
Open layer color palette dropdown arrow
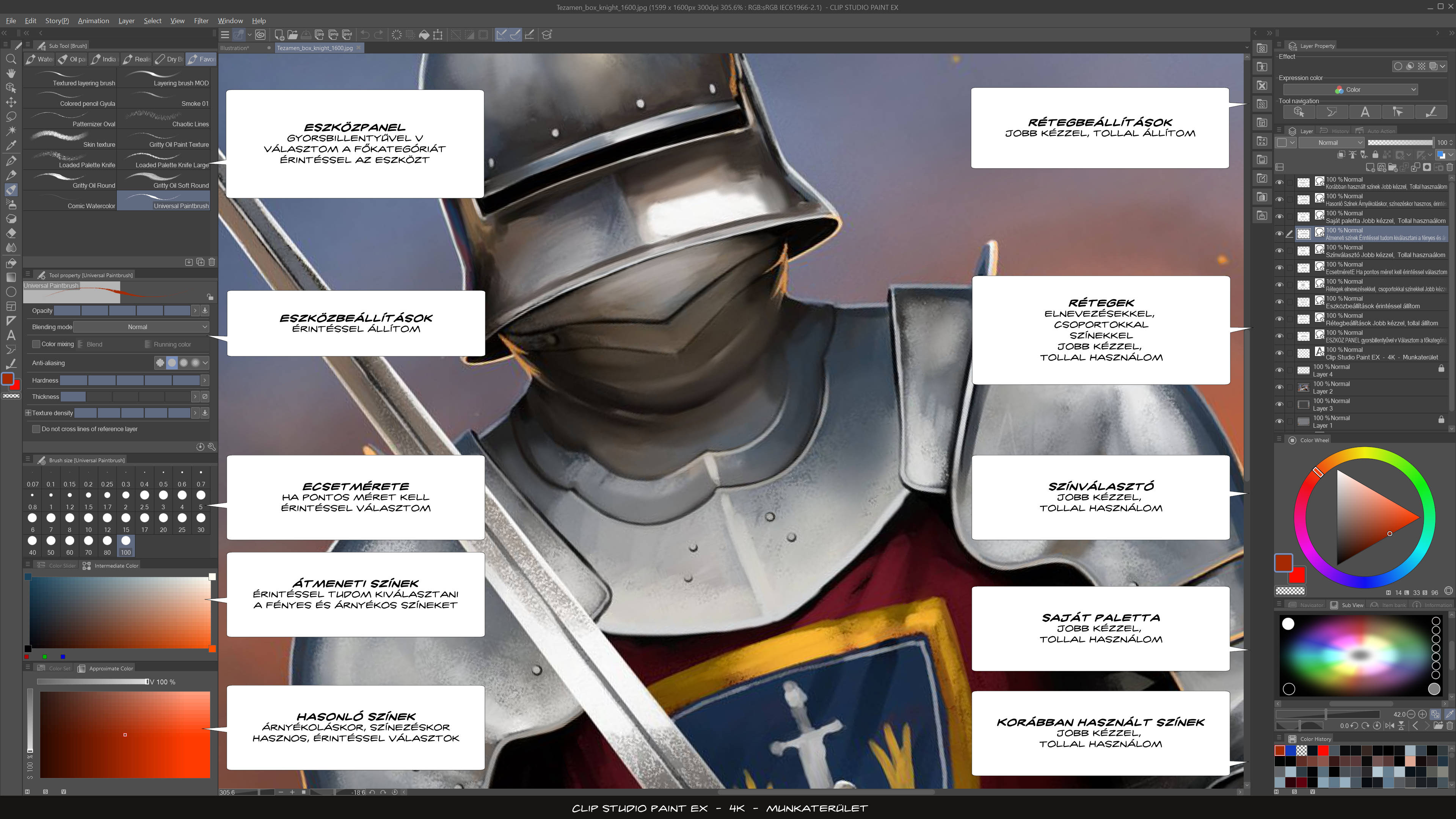(1292, 143)
